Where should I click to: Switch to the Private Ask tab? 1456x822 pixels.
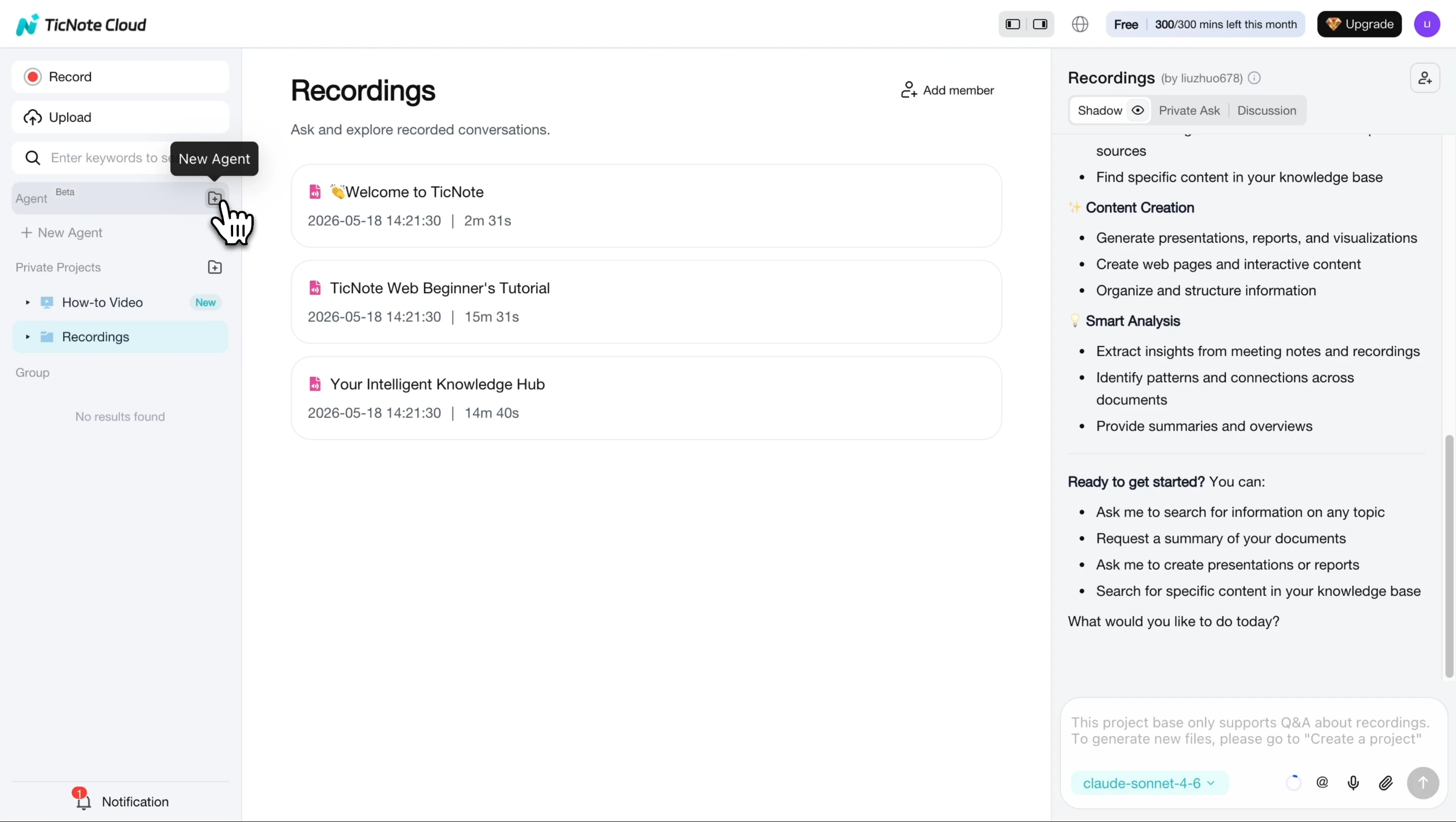(x=1189, y=110)
